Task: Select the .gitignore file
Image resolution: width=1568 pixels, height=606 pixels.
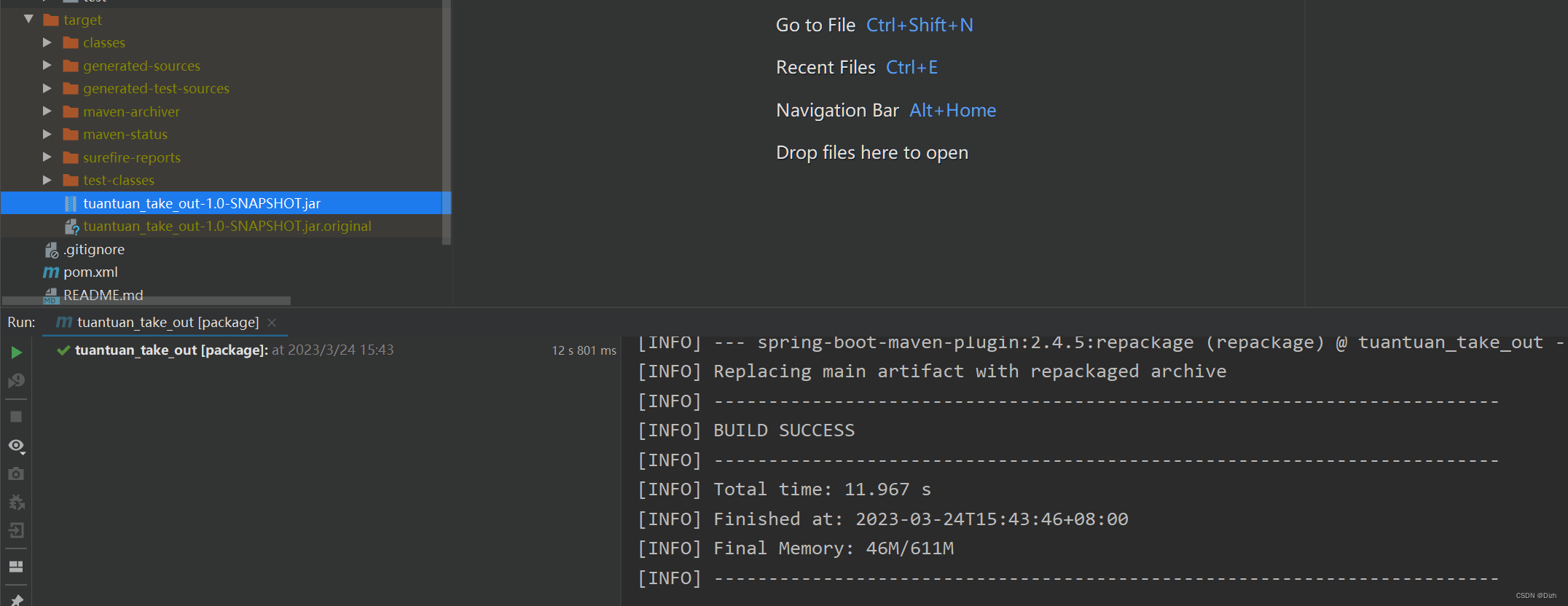Action: click(94, 250)
